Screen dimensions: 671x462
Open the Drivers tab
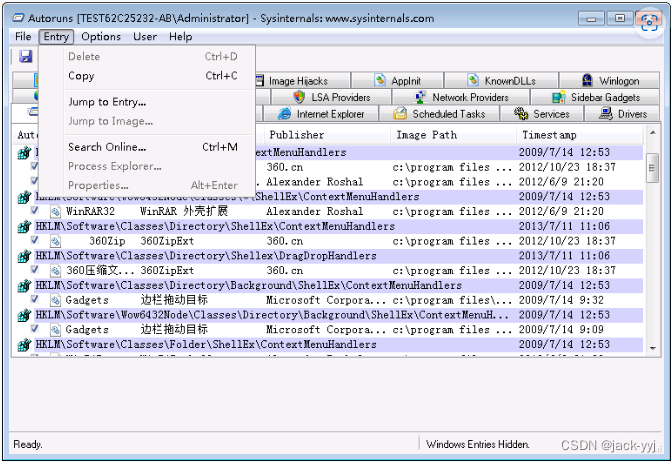click(x=622, y=114)
